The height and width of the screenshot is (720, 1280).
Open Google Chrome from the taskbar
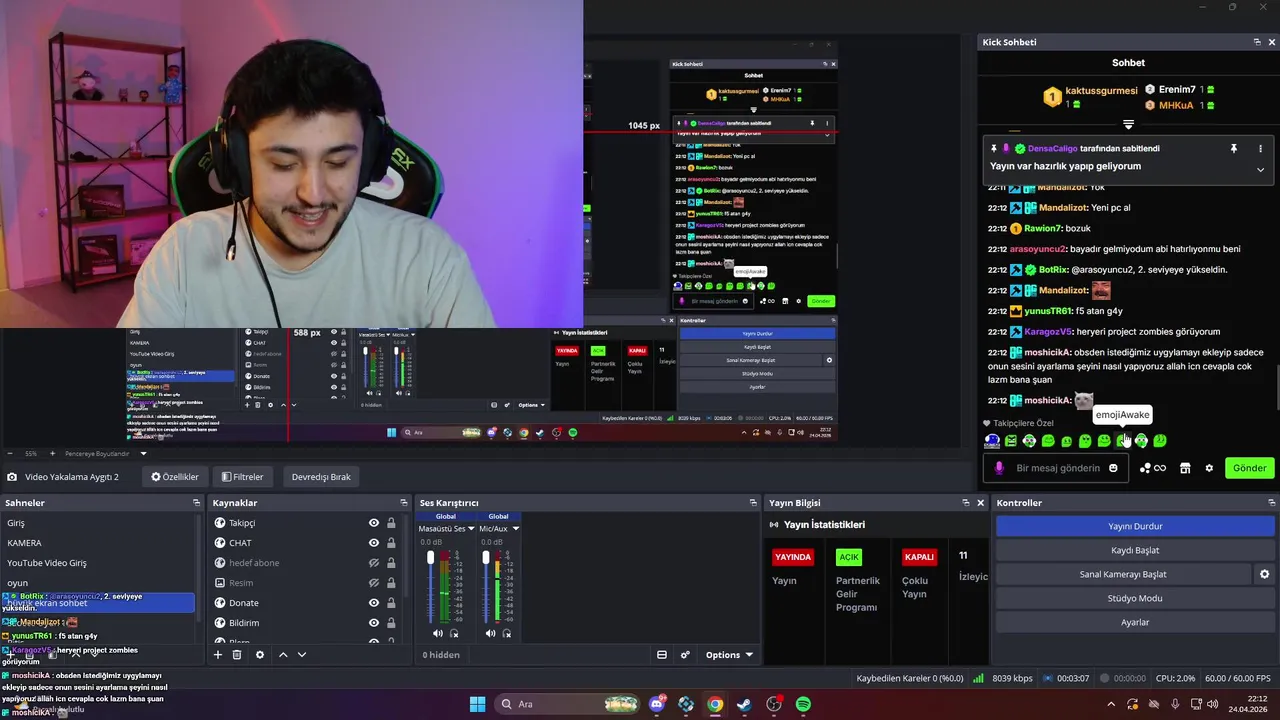pos(715,704)
